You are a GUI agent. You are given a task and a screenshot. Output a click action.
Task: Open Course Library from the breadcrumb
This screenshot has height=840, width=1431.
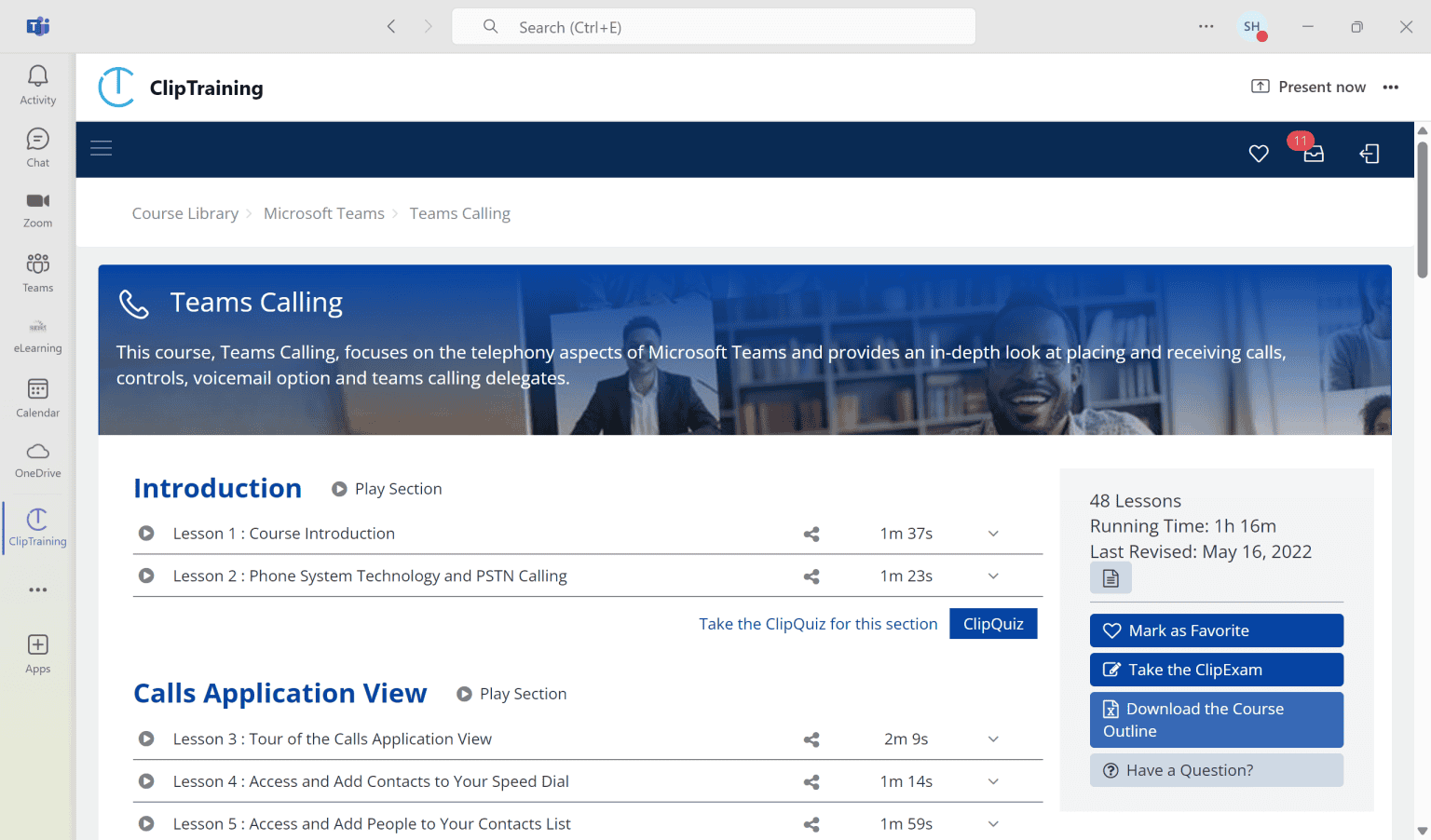[184, 212]
